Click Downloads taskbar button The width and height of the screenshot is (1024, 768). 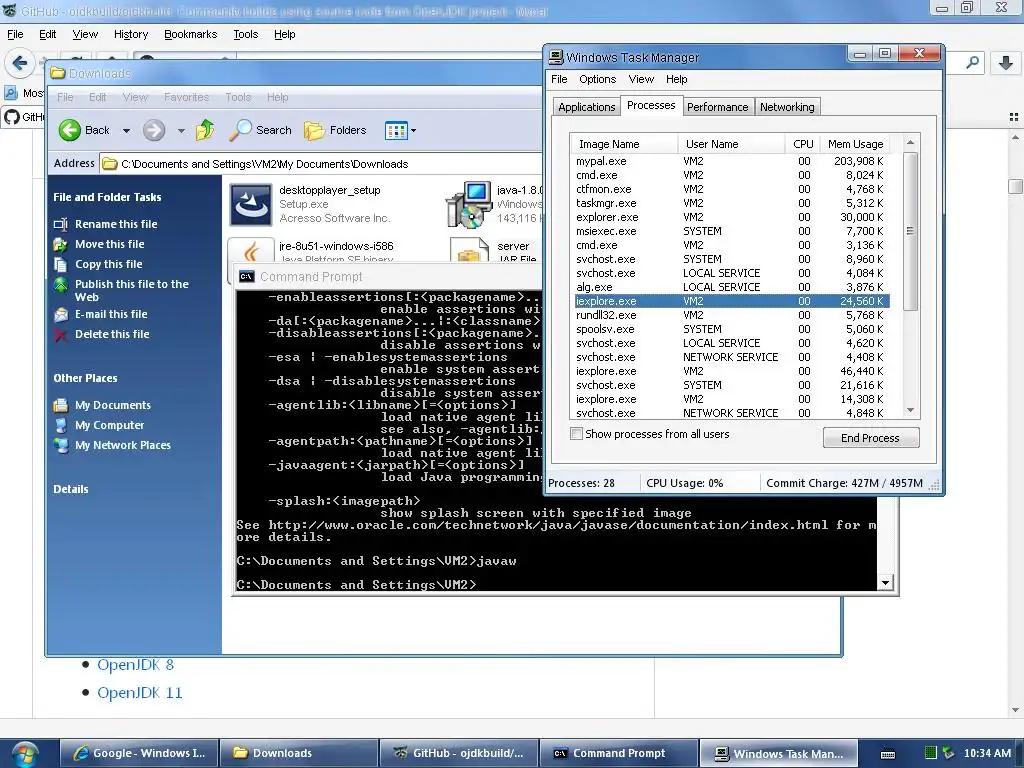point(298,753)
